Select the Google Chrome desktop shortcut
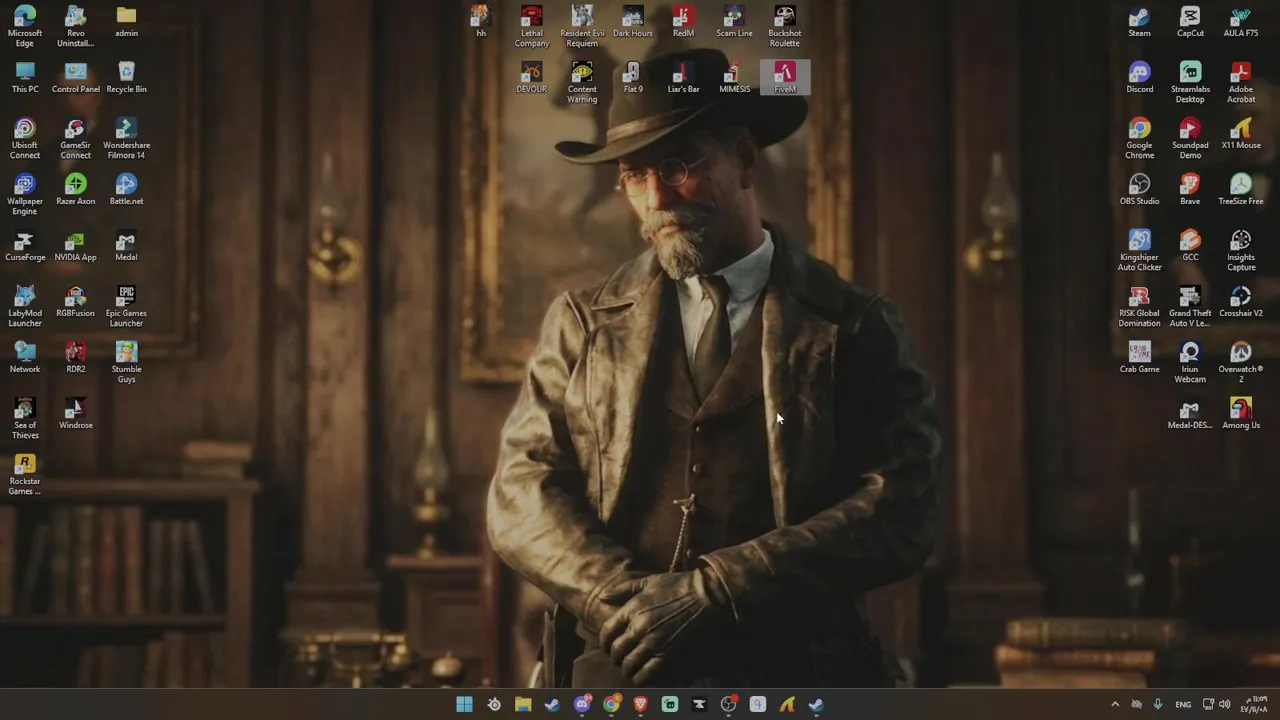Screen dimensions: 1280x720 click(1139, 138)
